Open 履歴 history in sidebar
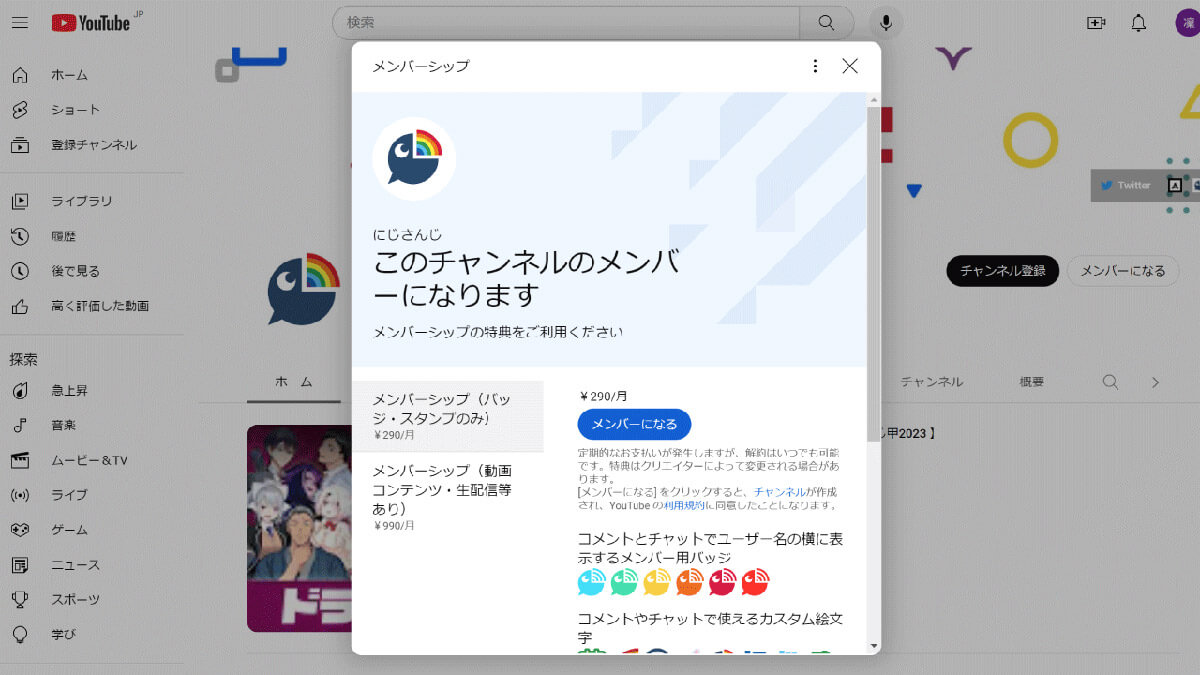 63,236
